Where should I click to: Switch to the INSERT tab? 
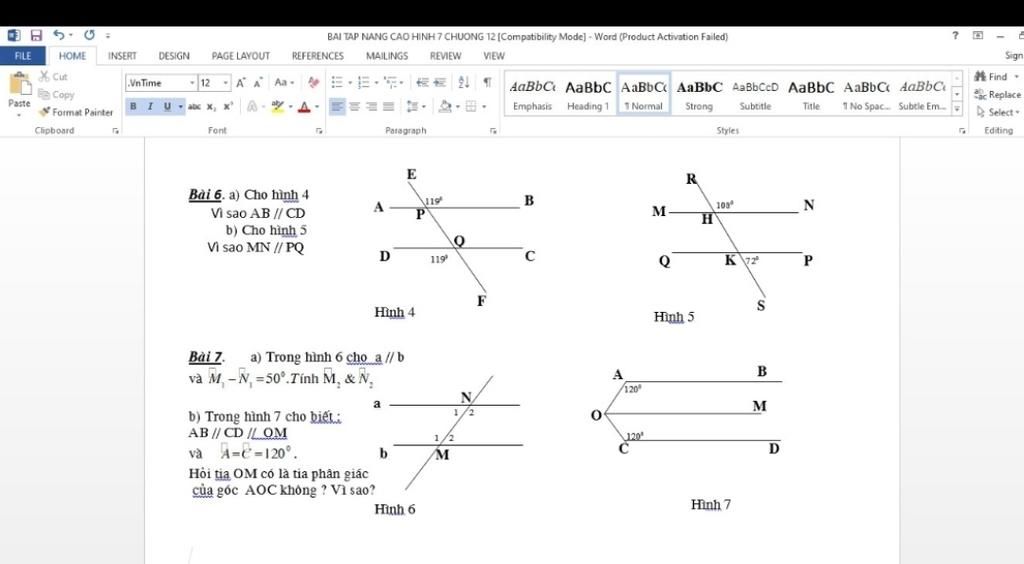122,56
